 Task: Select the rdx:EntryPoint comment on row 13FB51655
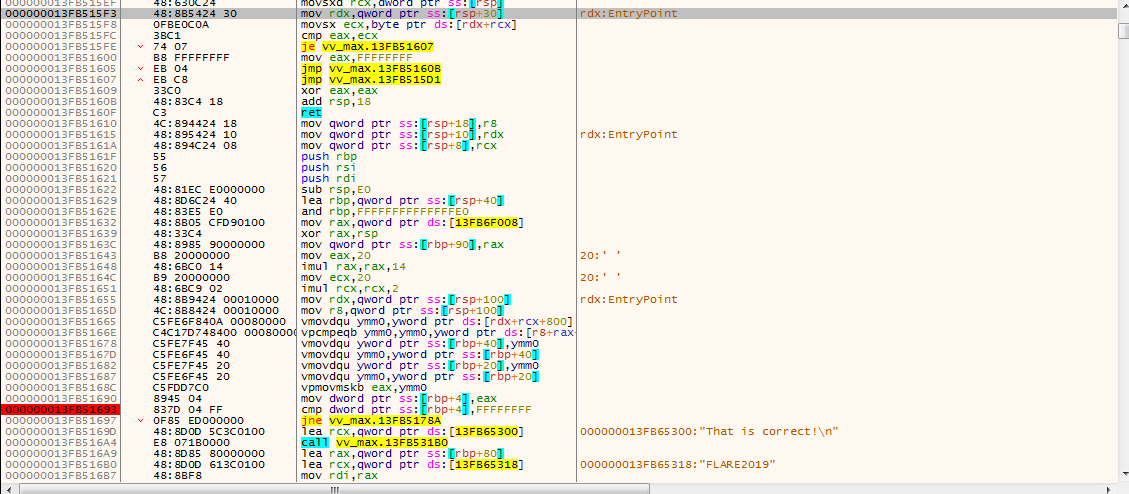(629, 299)
